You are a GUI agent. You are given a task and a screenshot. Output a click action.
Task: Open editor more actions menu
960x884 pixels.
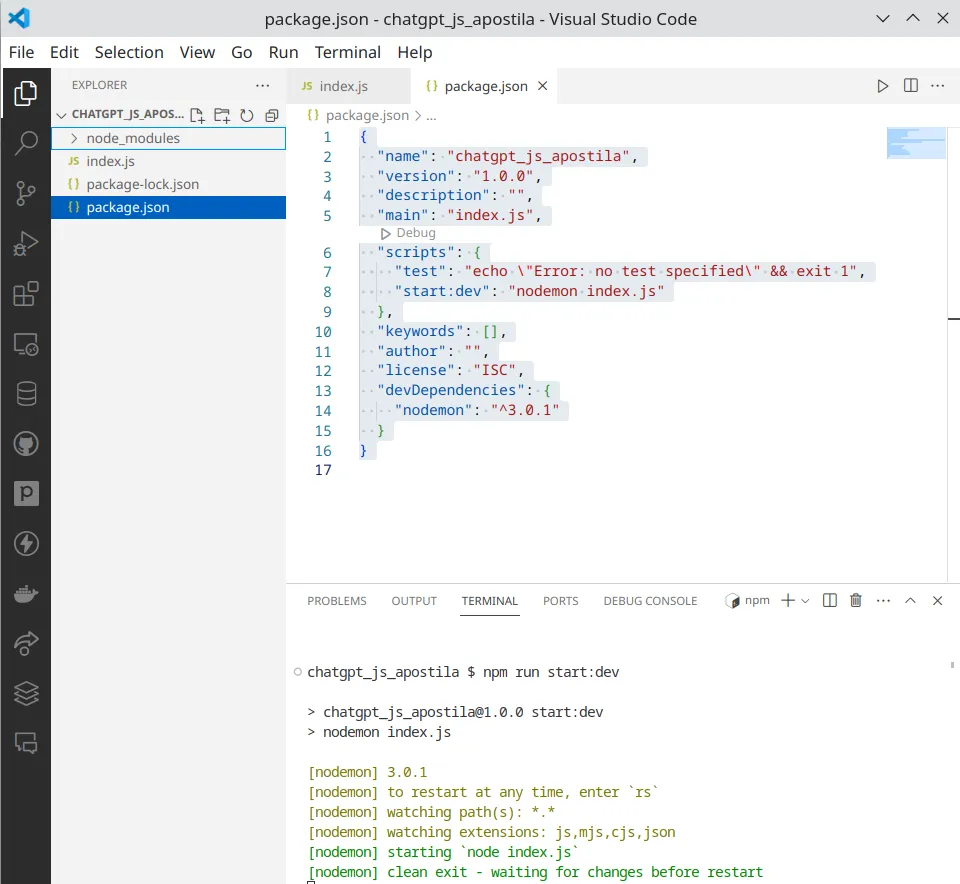(x=937, y=86)
